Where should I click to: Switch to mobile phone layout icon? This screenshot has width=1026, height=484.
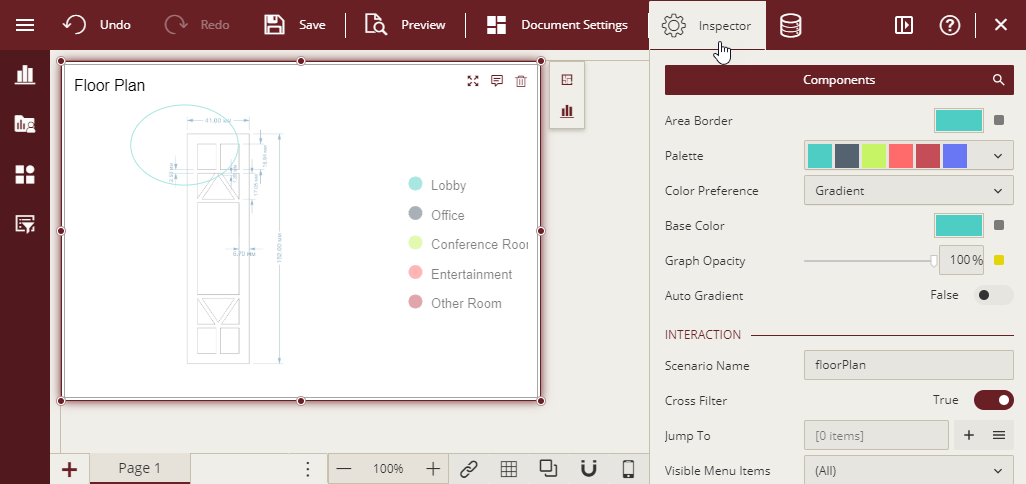628,469
